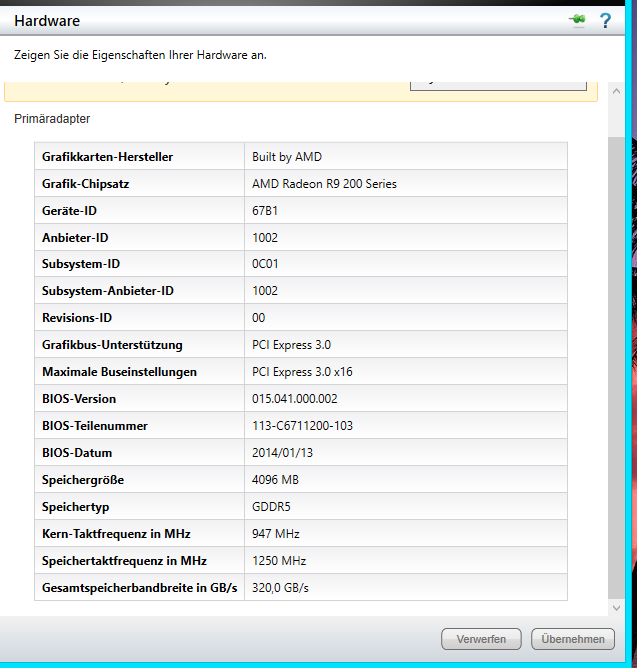Click the Speichertyp label

coord(75,507)
